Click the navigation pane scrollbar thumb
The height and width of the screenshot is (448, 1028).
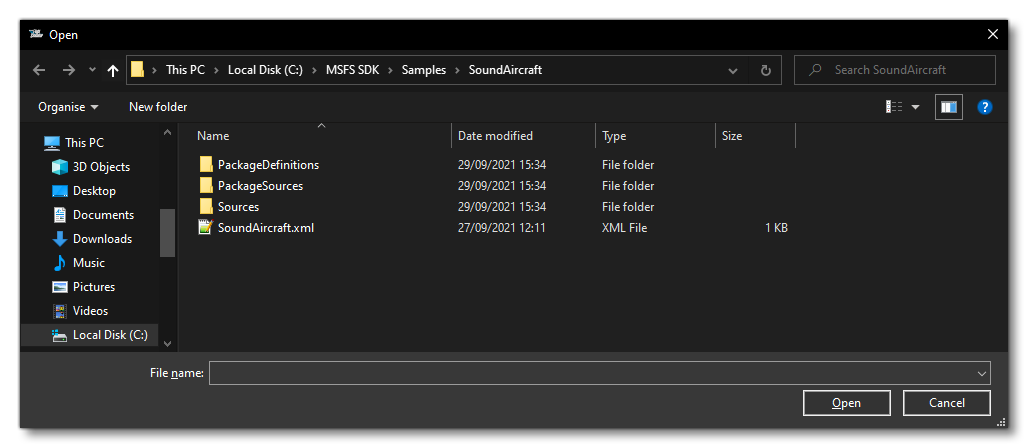(x=167, y=233)
